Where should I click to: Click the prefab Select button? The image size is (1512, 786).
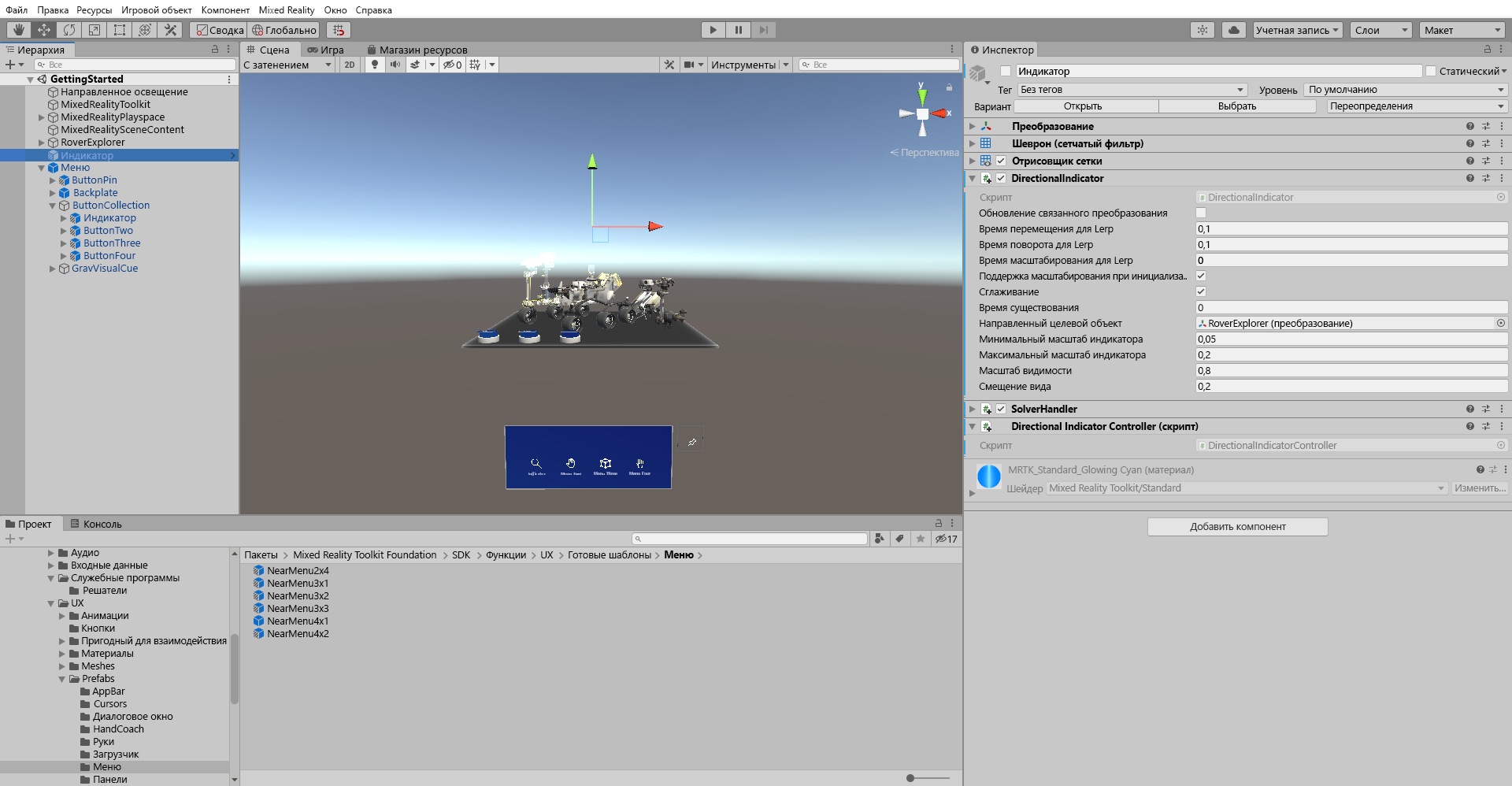[1237, 106]
